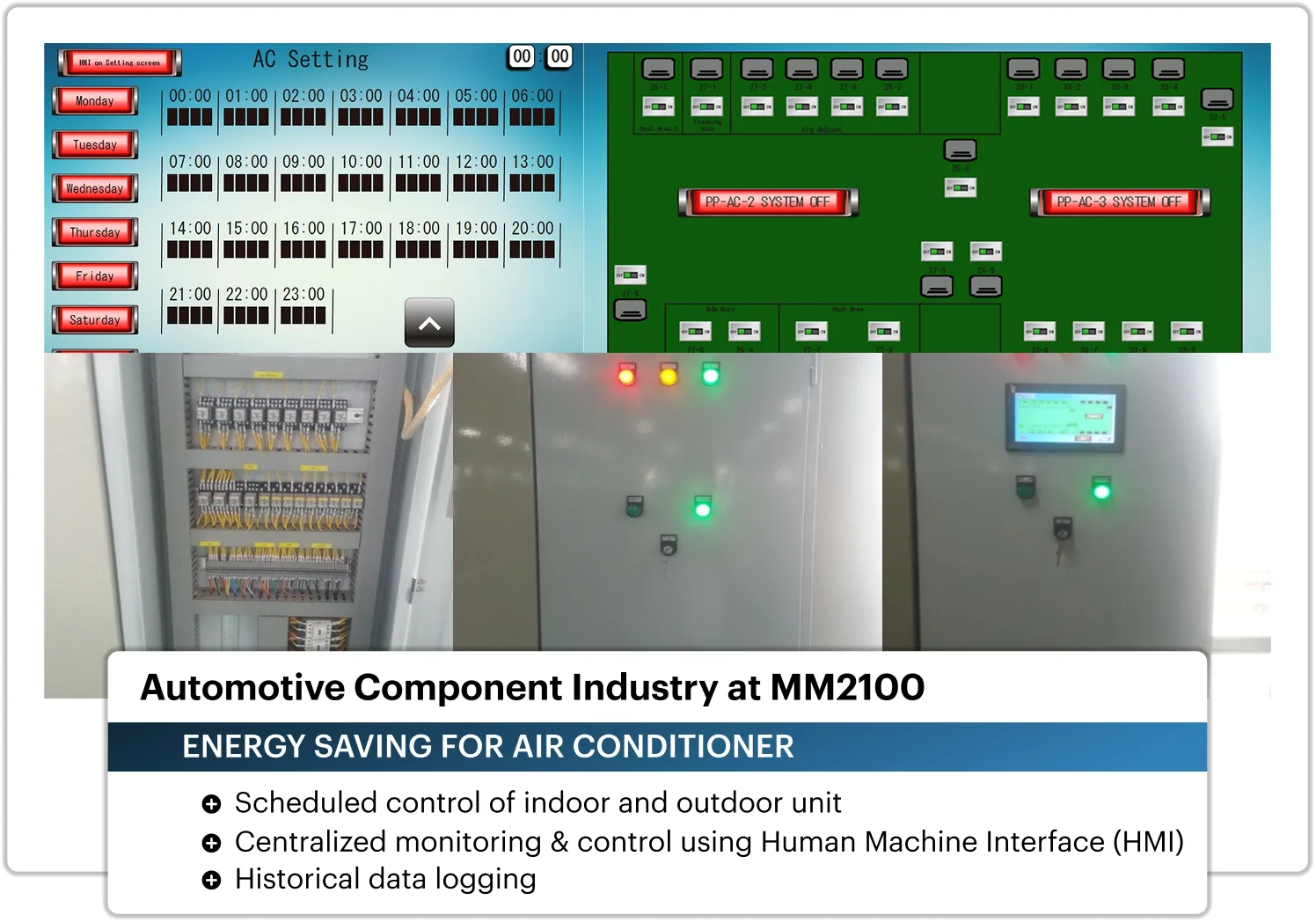Click the PP-AC-2 SYSTEM OFF button

(768, 201)
